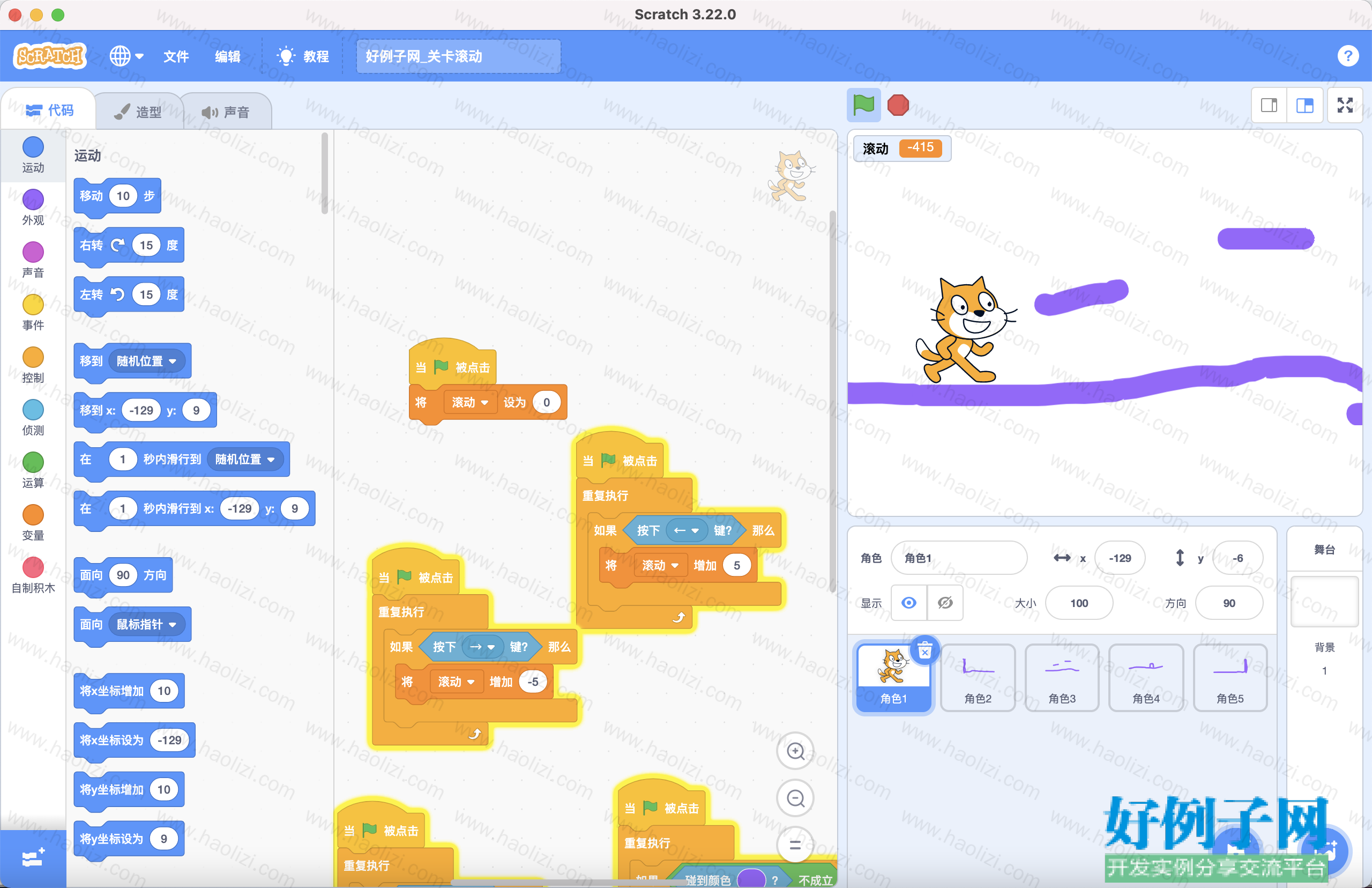Screen dimensions: 1372x888
Task: Show the sprite with the eye button
Action: coord(909,603)
